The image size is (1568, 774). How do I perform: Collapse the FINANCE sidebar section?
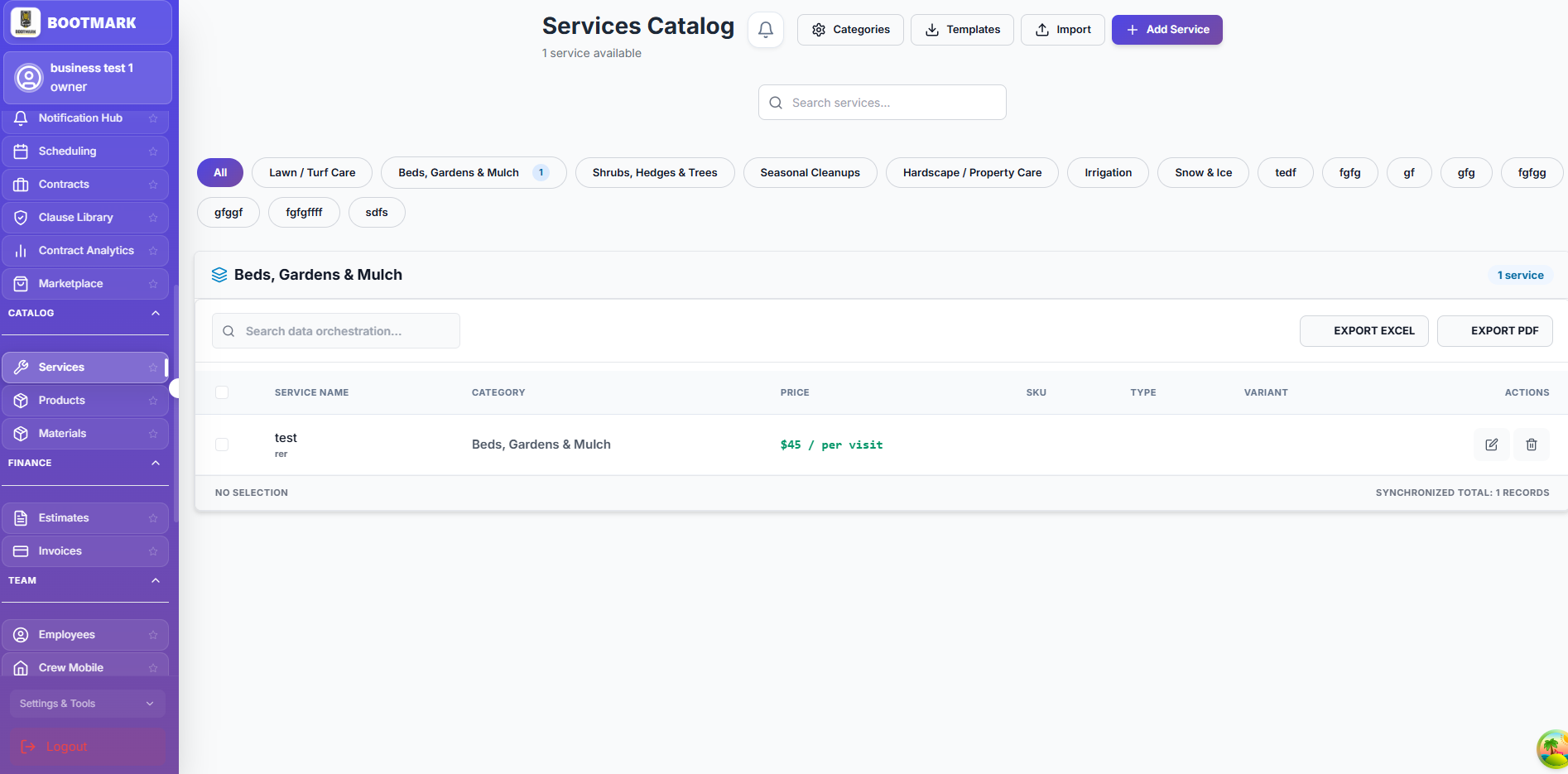pos(156,463)
